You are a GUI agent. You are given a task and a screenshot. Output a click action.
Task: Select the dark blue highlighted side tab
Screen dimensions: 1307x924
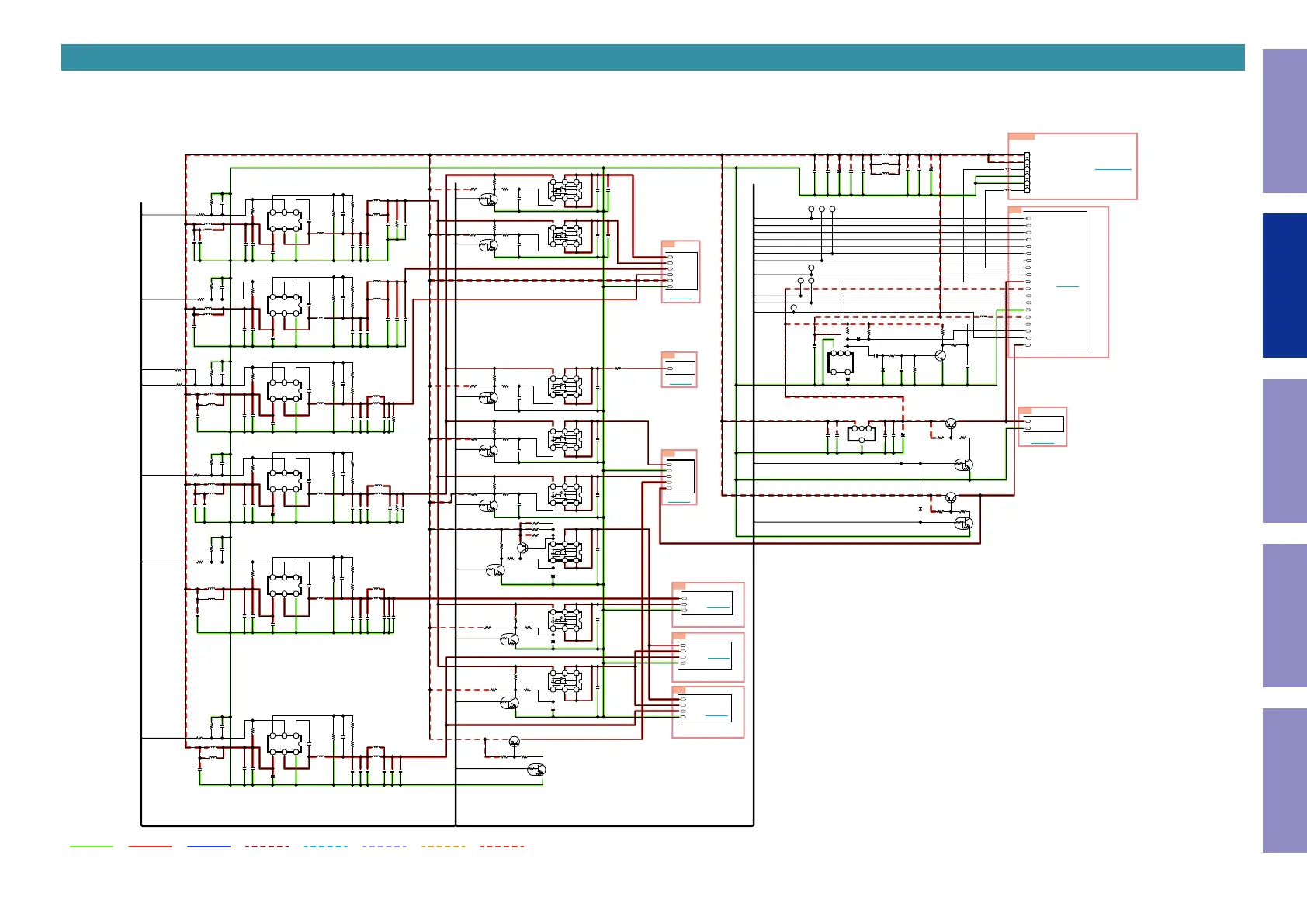click(x=1284, y=286)
